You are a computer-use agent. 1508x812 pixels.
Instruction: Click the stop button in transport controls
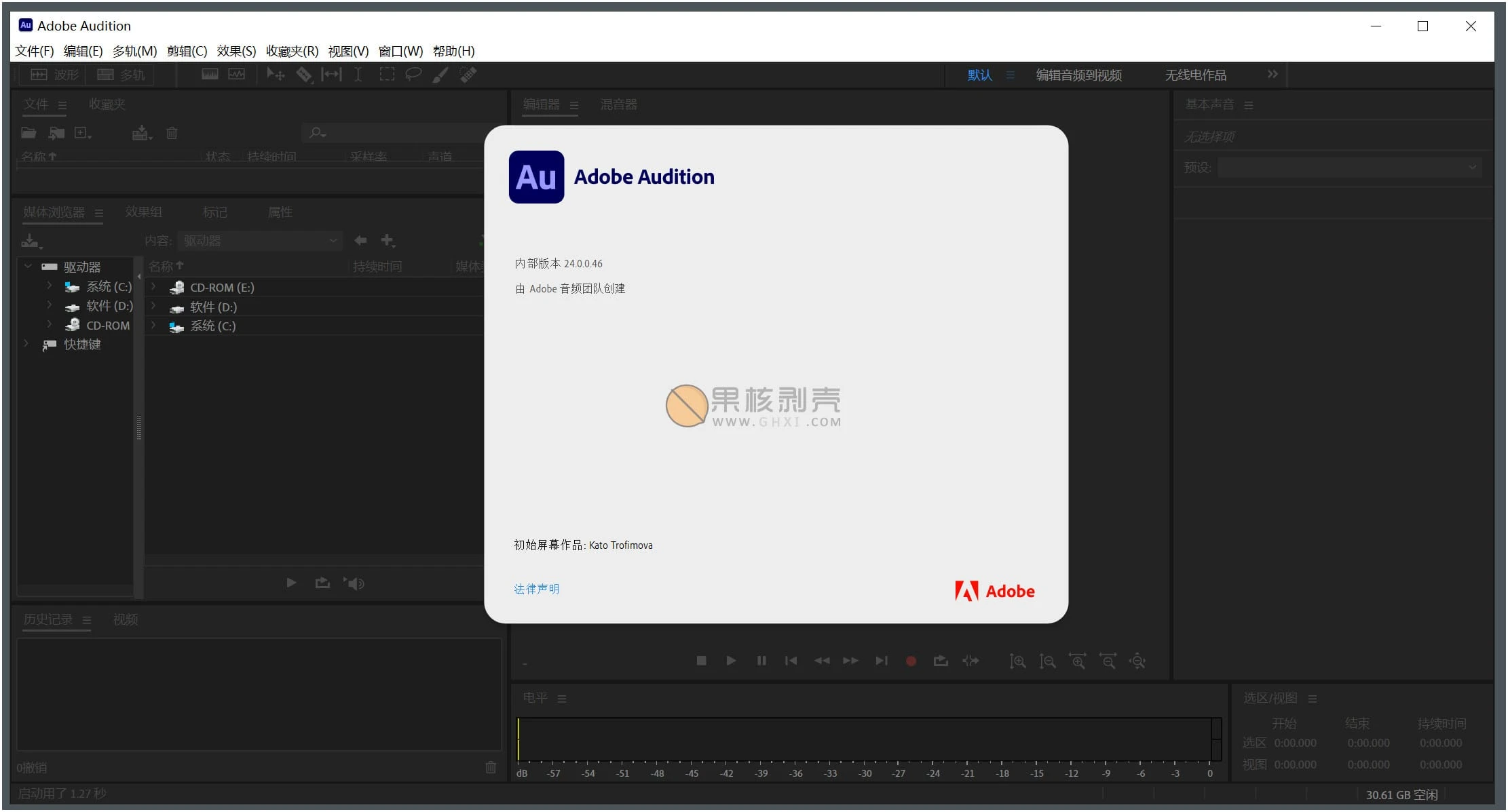click(x=700, y=662)
